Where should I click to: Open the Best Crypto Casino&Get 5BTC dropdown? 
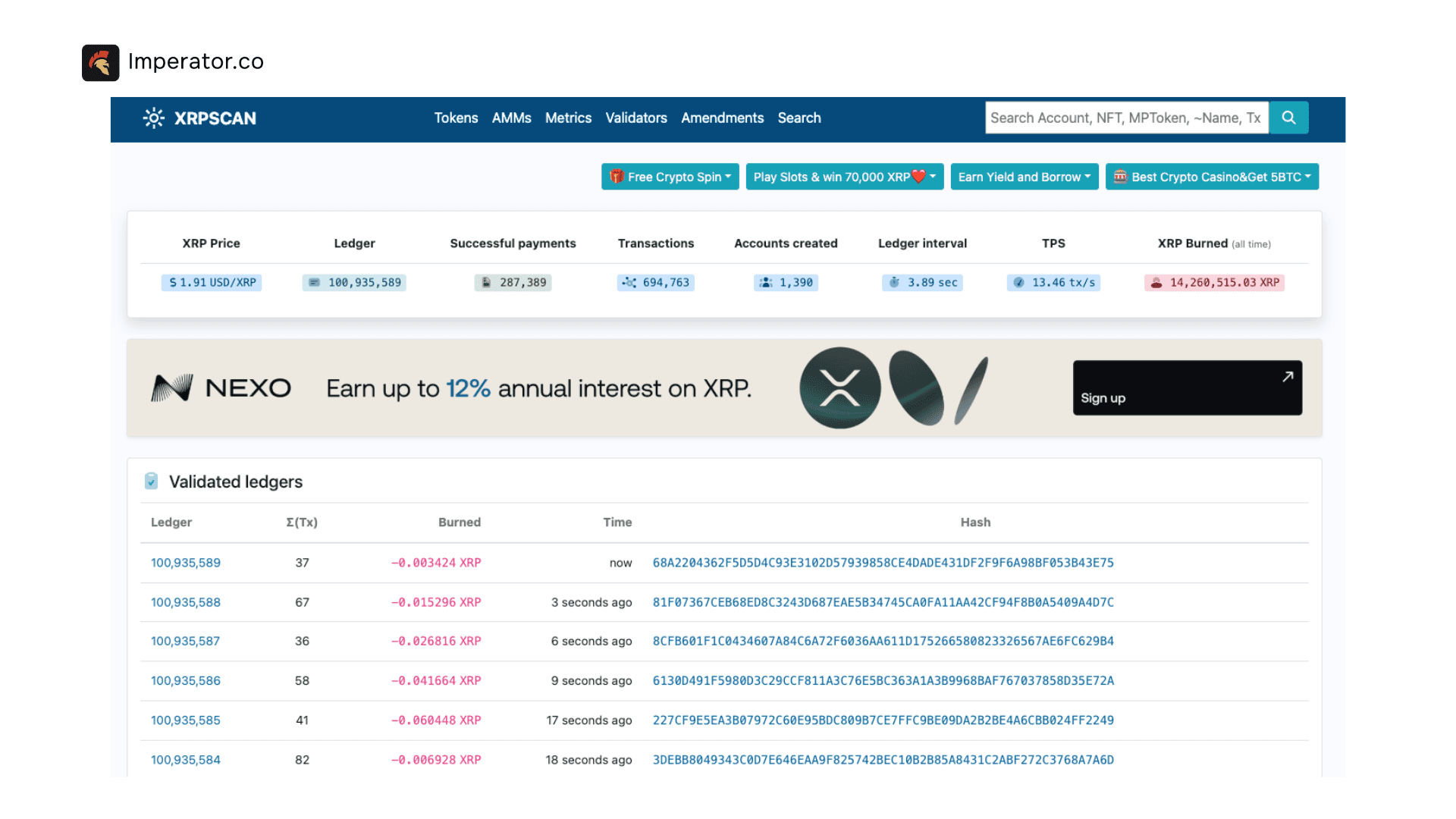pos(1211,176)
